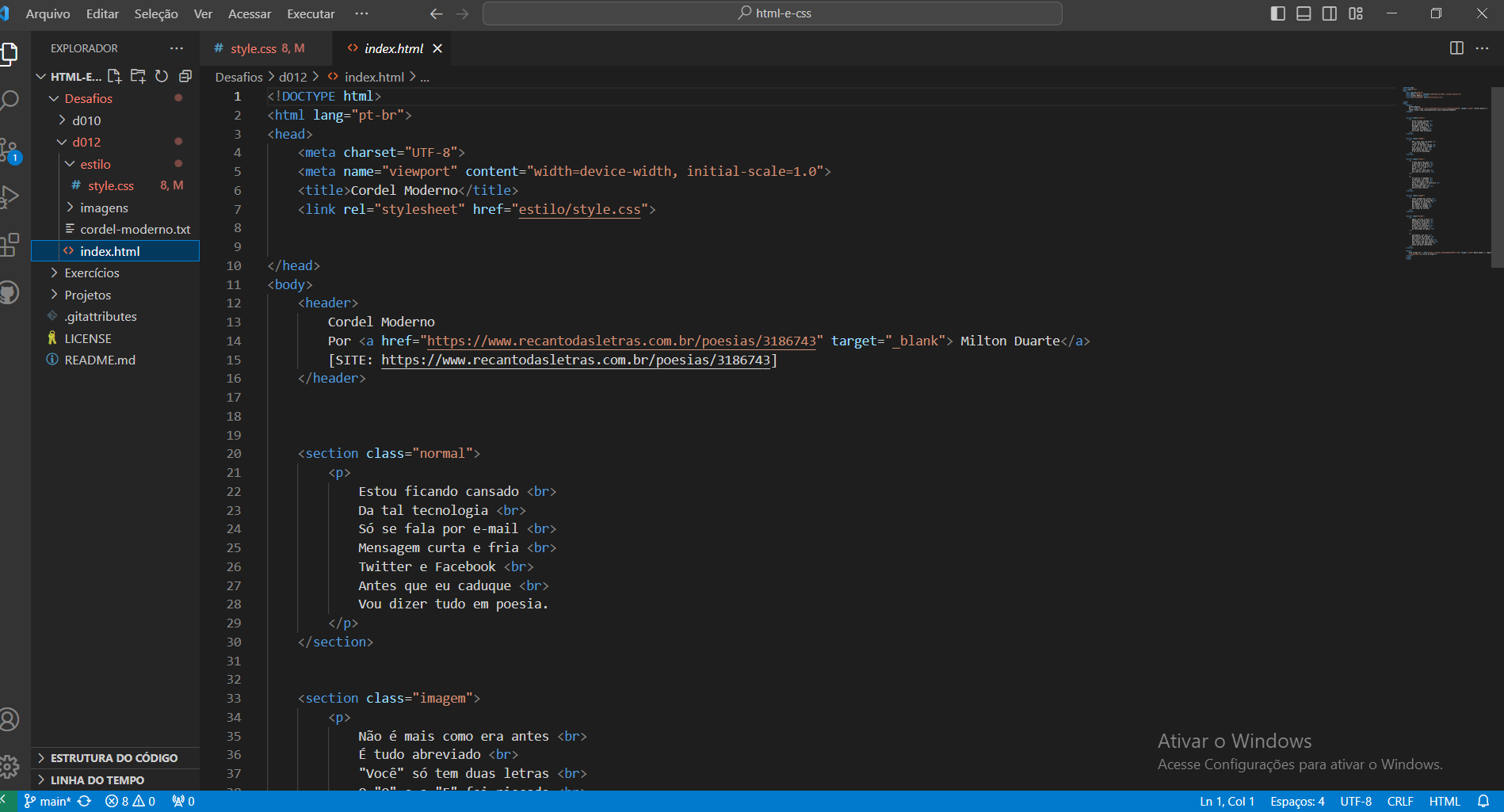Collapse all folders in the Explorer
This screenshot has width=1504, height=812.
pyautogui.click(x=185, y=75)
